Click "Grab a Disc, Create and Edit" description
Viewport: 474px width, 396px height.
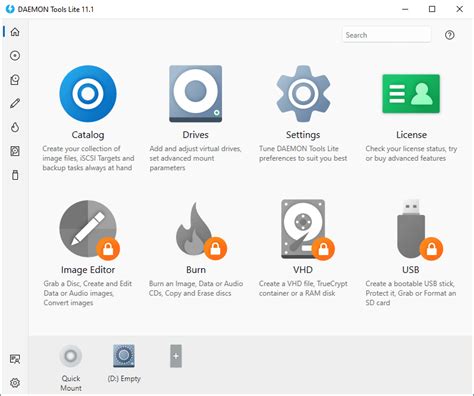tap(88, 293)
